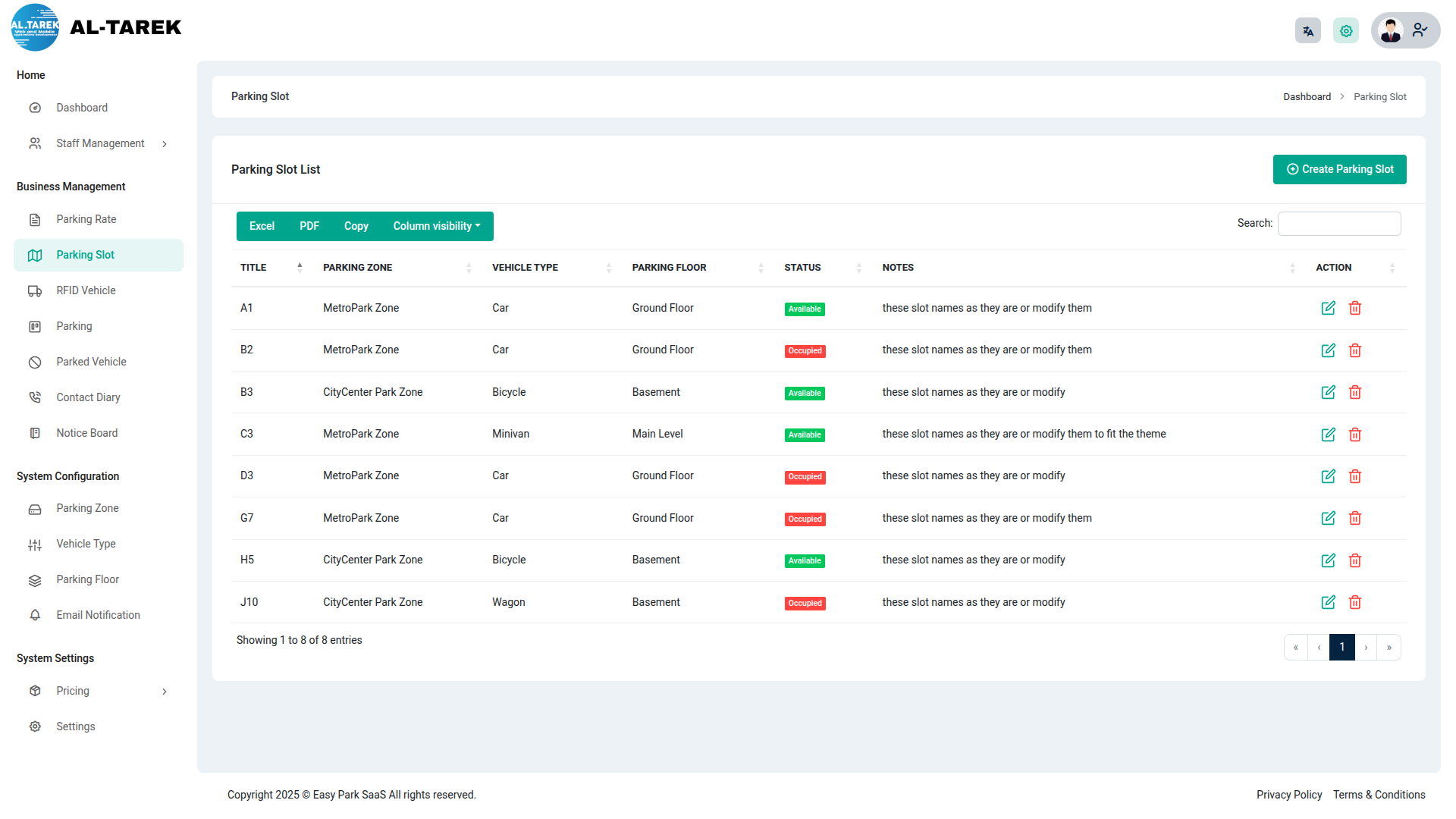Edit parking slot A1
This screenshot has height=819, width=1456.
coord(1328,308)
